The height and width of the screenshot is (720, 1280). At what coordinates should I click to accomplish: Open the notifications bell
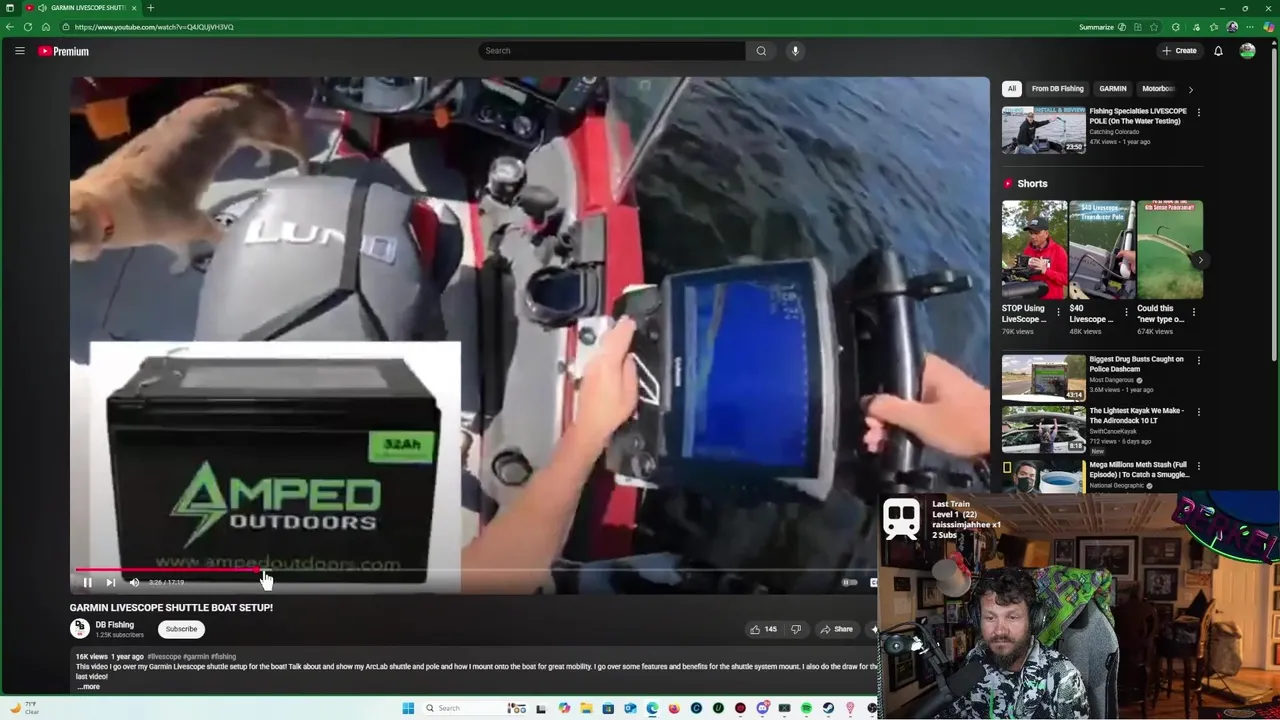pos(1218,51)
